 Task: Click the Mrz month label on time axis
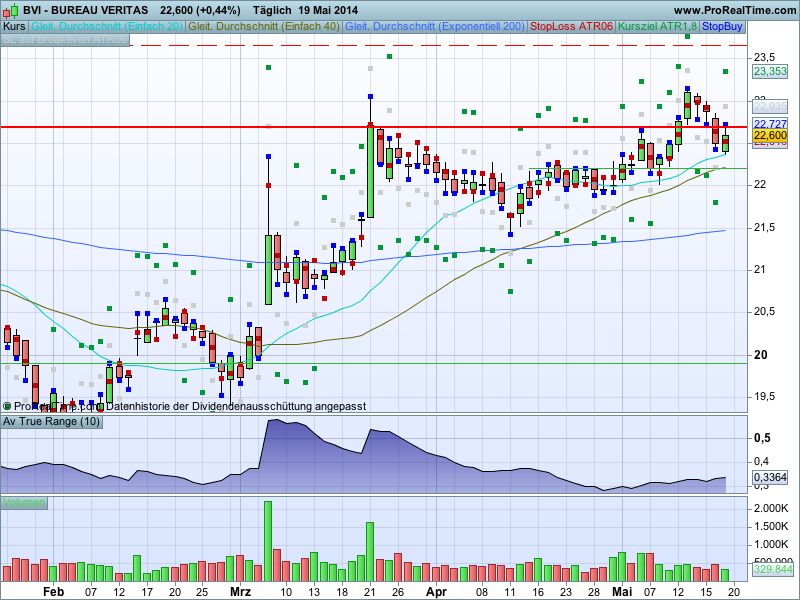click(x=240, y=592)
